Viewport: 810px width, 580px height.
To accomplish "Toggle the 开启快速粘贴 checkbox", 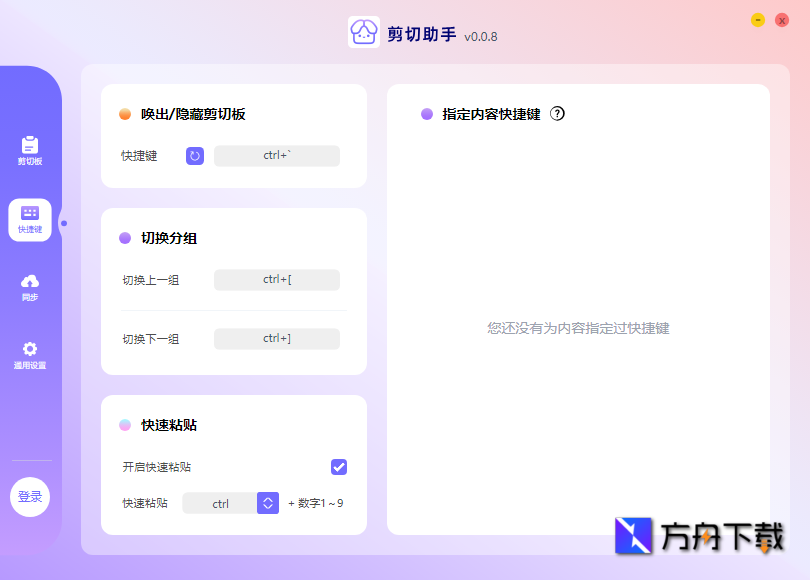I will (339, 467).
